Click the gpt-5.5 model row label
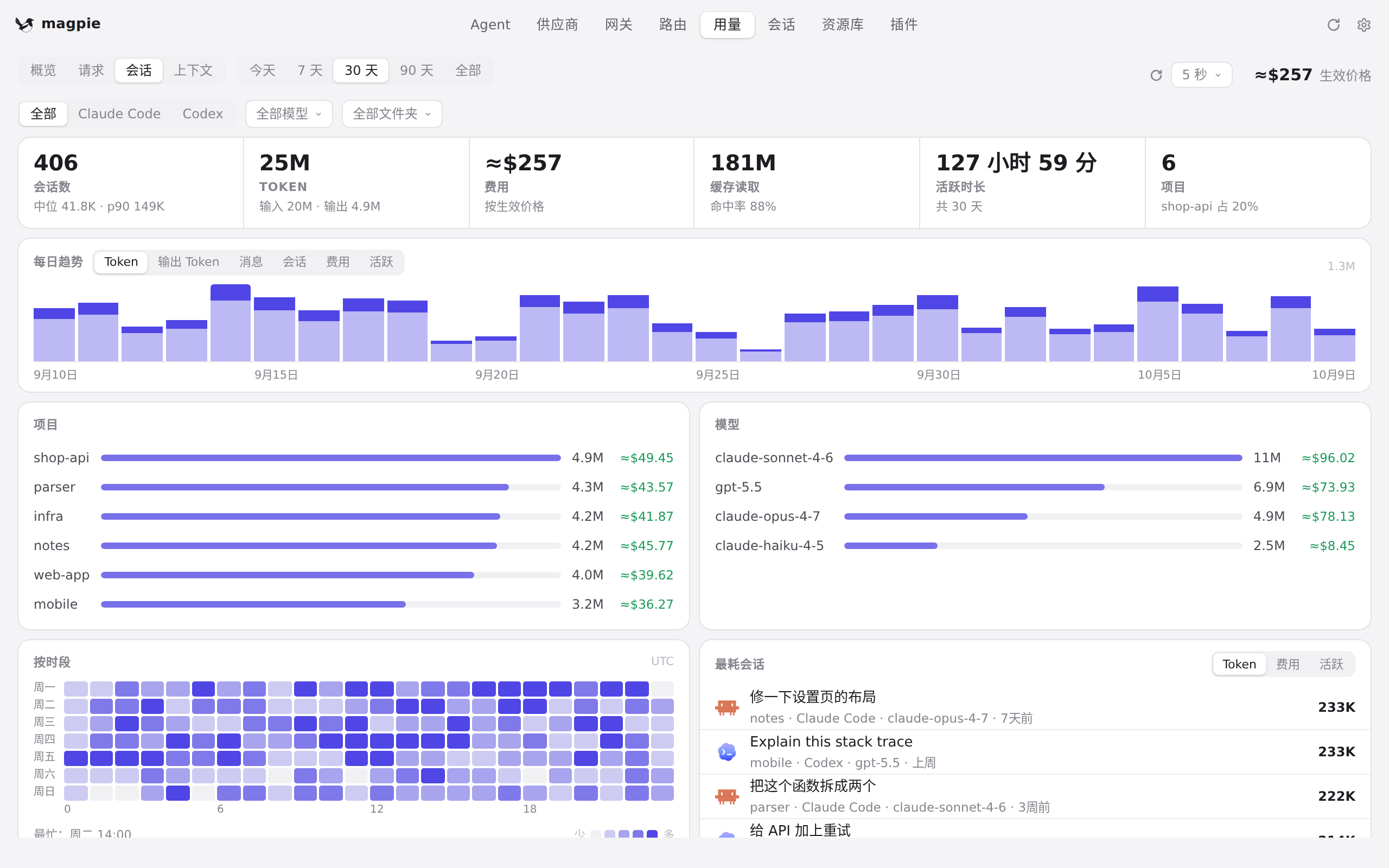 pos(738,487)
